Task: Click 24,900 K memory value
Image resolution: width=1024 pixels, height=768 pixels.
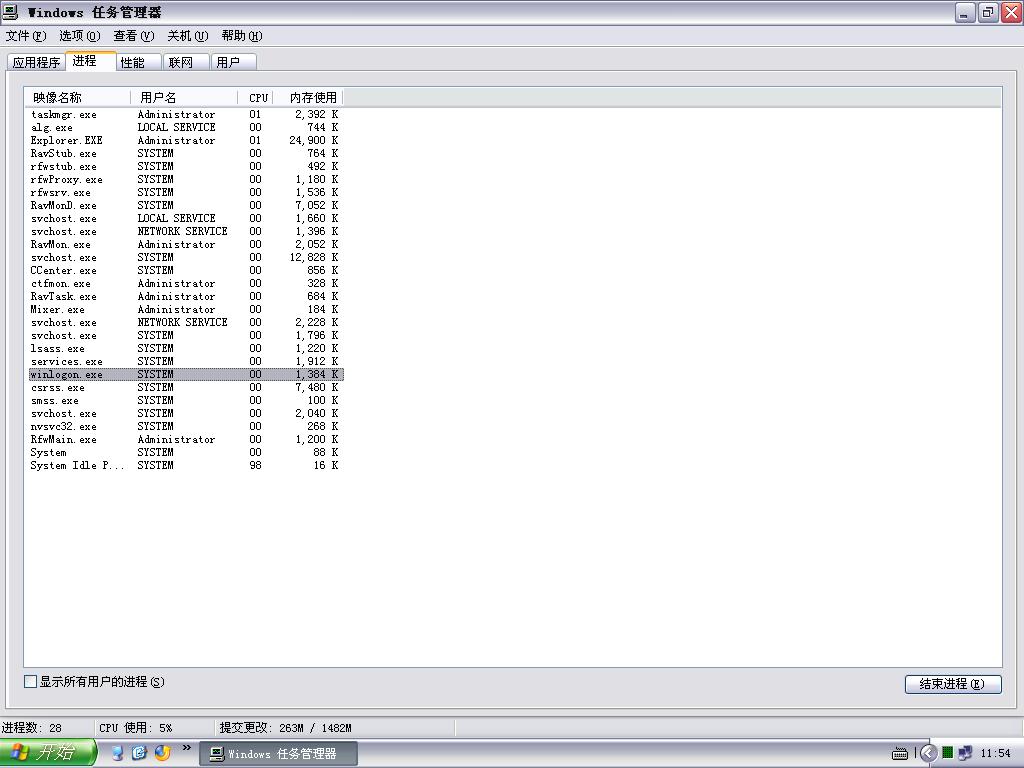Action: tap(313, 140)
